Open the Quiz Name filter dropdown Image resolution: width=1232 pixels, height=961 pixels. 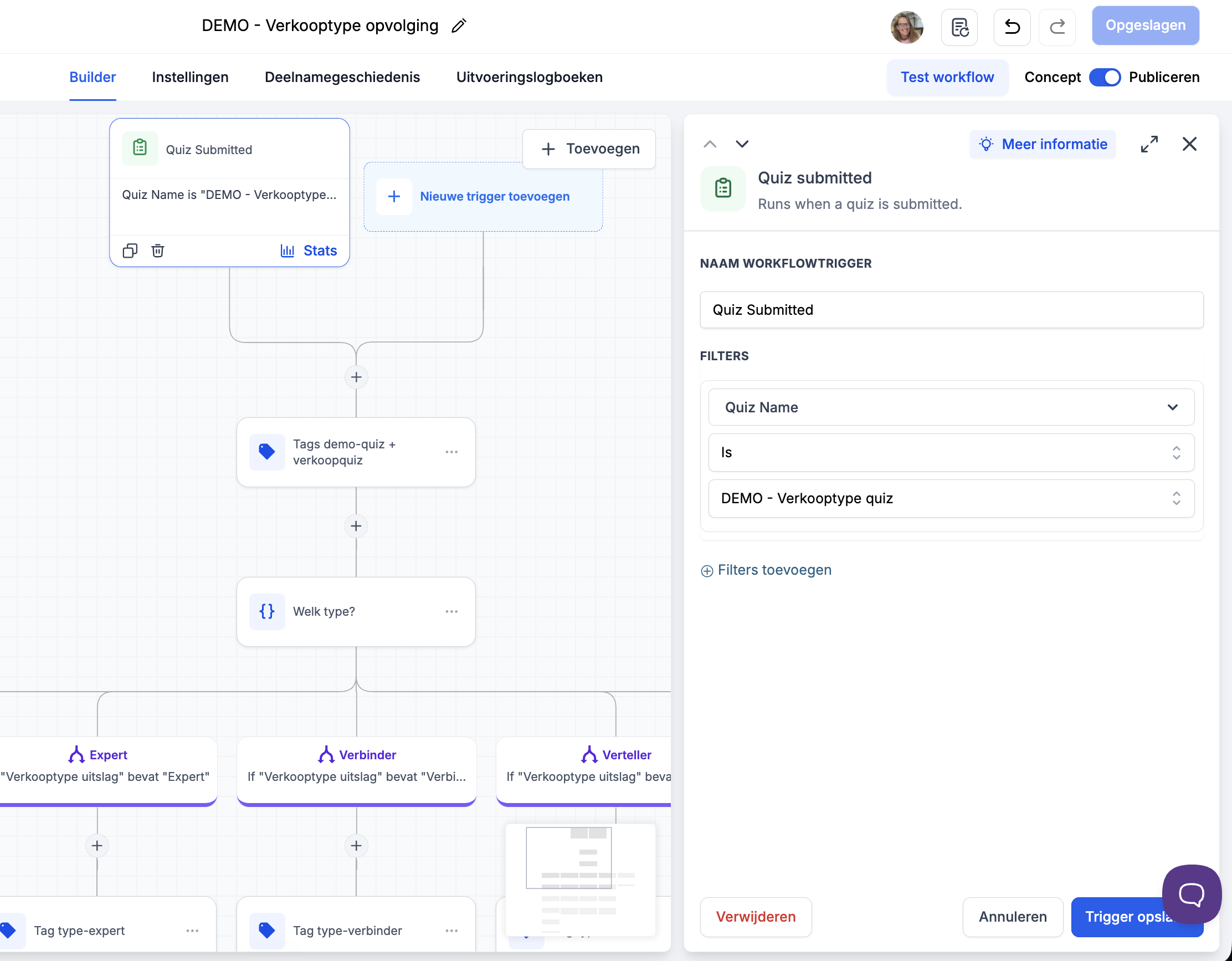pyautogui.click(x=951, y=407)
